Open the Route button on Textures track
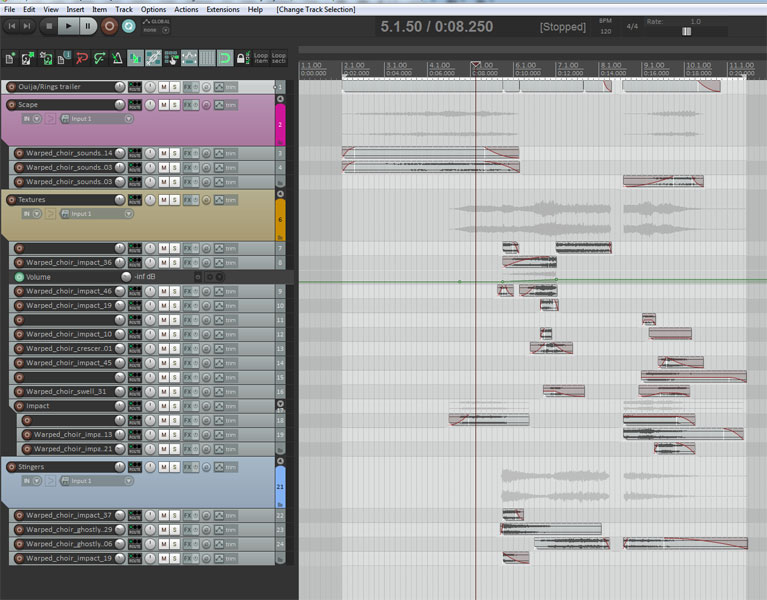Viewport: 767px width, 600px height. (x=134, y=200)
